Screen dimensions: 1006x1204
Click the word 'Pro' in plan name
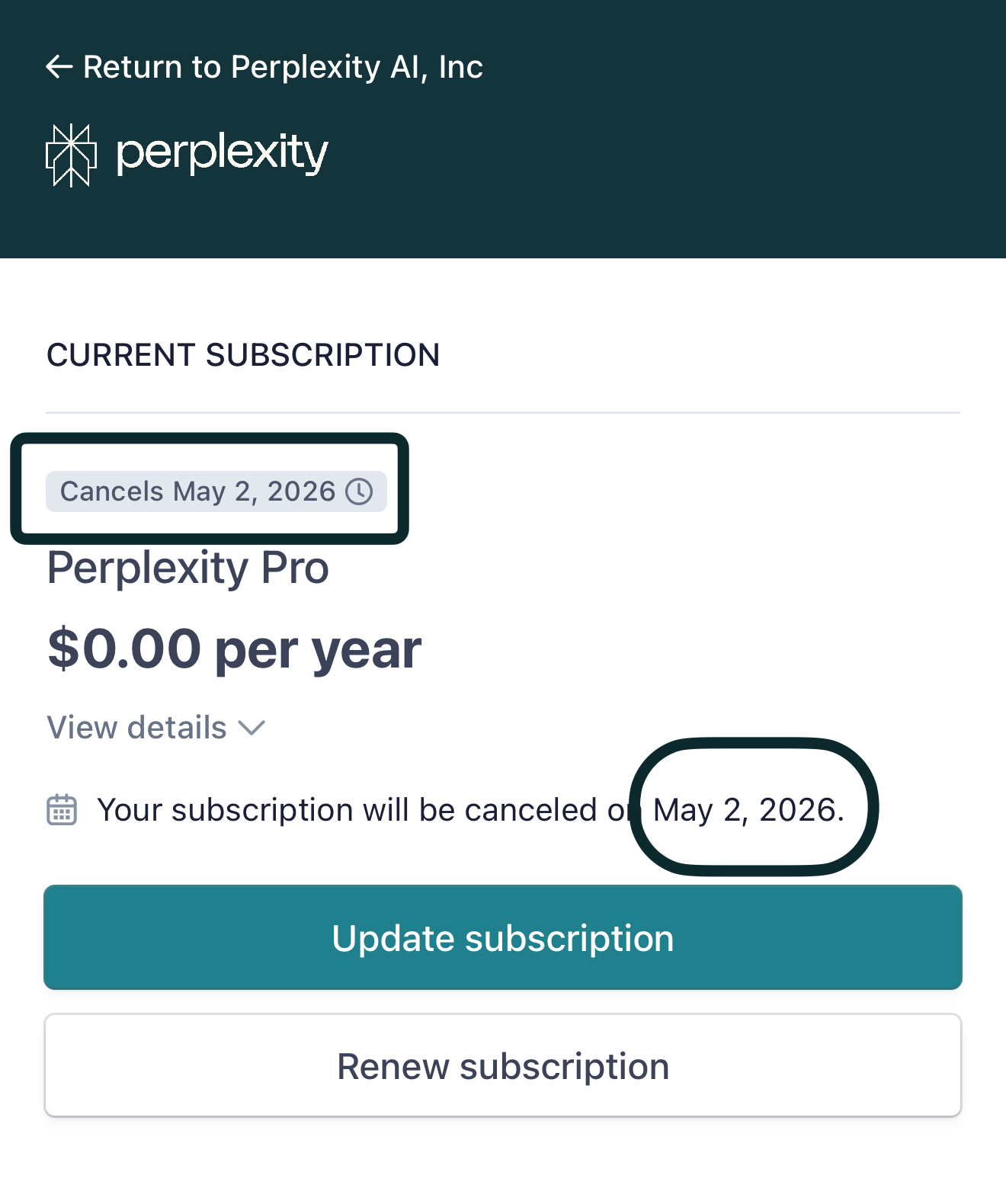[294, 568]
